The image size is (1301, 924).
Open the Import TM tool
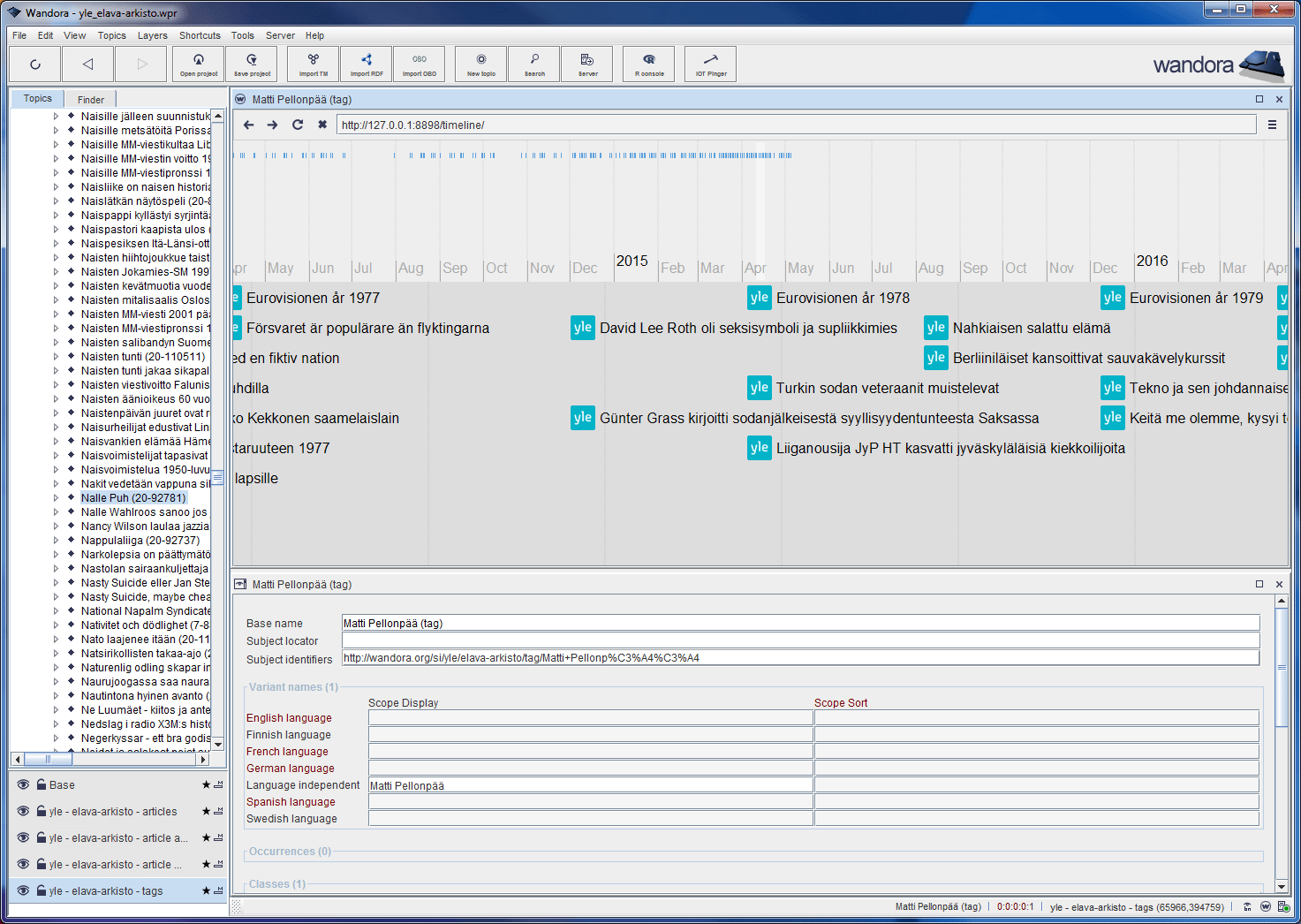click(314, 64)
